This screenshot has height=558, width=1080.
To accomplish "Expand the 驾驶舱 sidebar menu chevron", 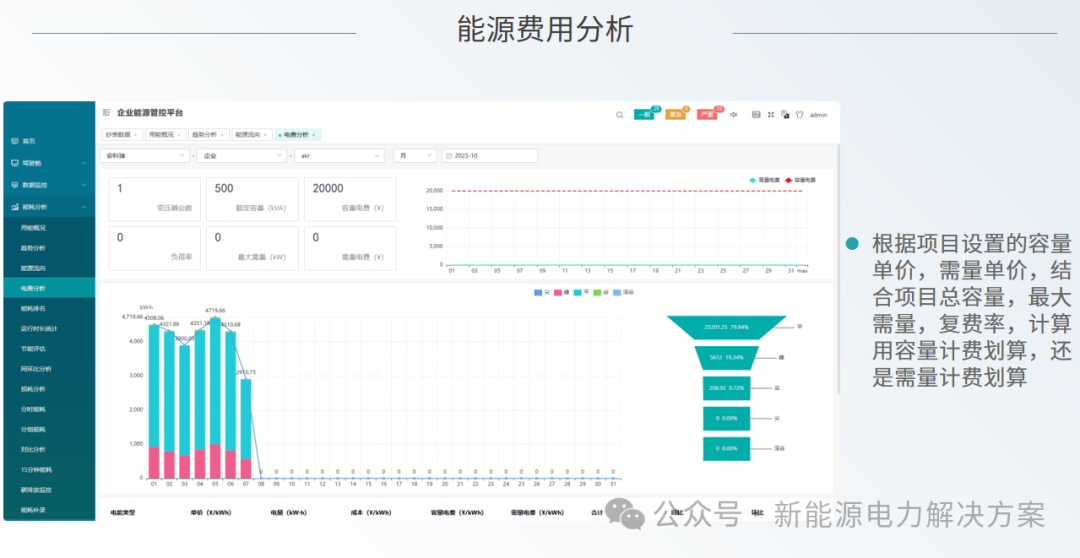I will click(x=84, y=163).
